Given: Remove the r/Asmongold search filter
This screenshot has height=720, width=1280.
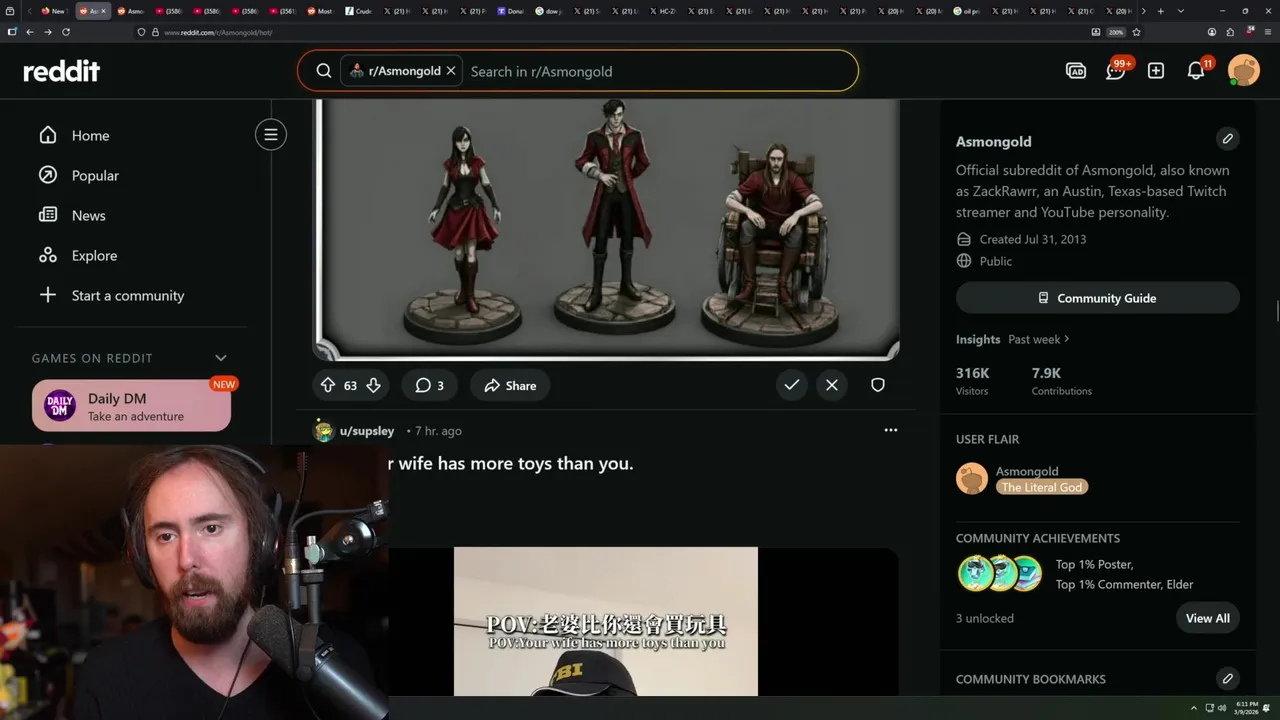Looking at the screenshot, I should 451,71.
